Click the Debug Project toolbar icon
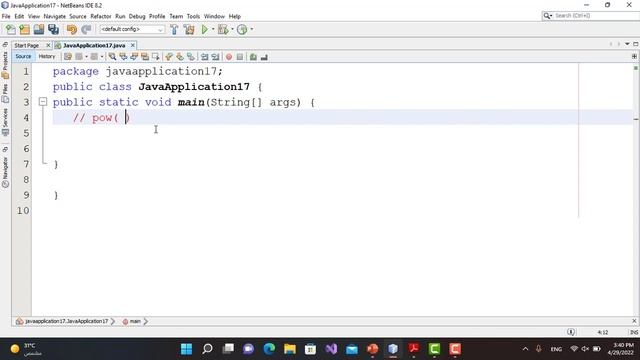This screenshot has height=360, width=640. (223, 29)
